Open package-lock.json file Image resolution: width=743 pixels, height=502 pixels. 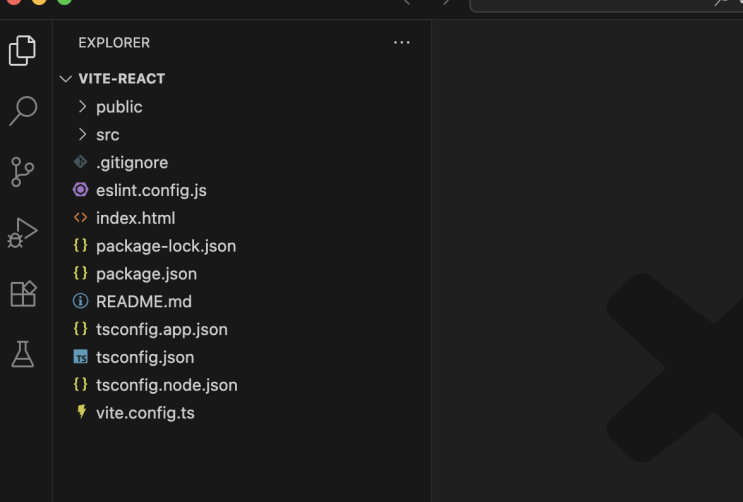click(x=165, y=246)
